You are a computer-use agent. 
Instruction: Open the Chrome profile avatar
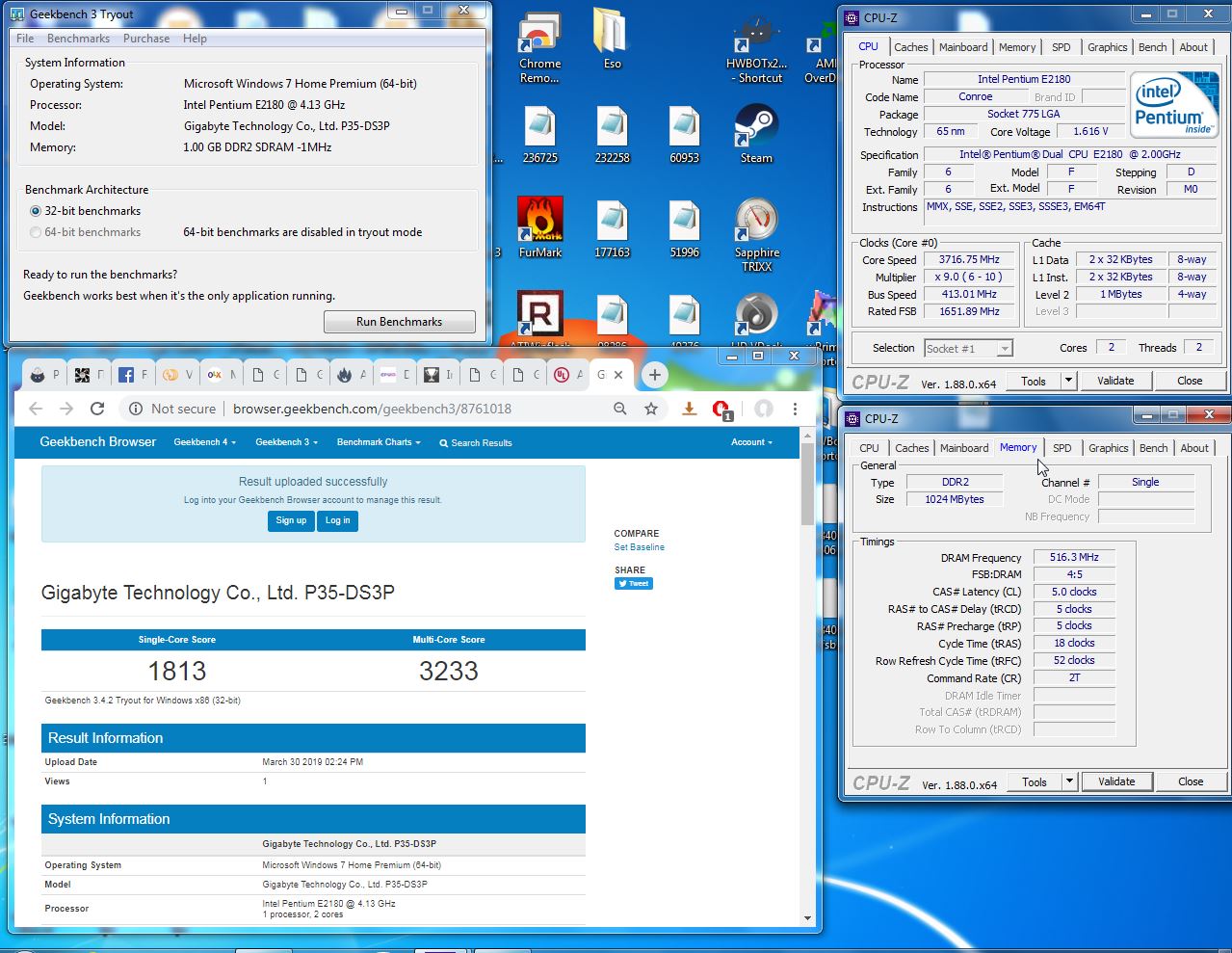tap(764, 409)
